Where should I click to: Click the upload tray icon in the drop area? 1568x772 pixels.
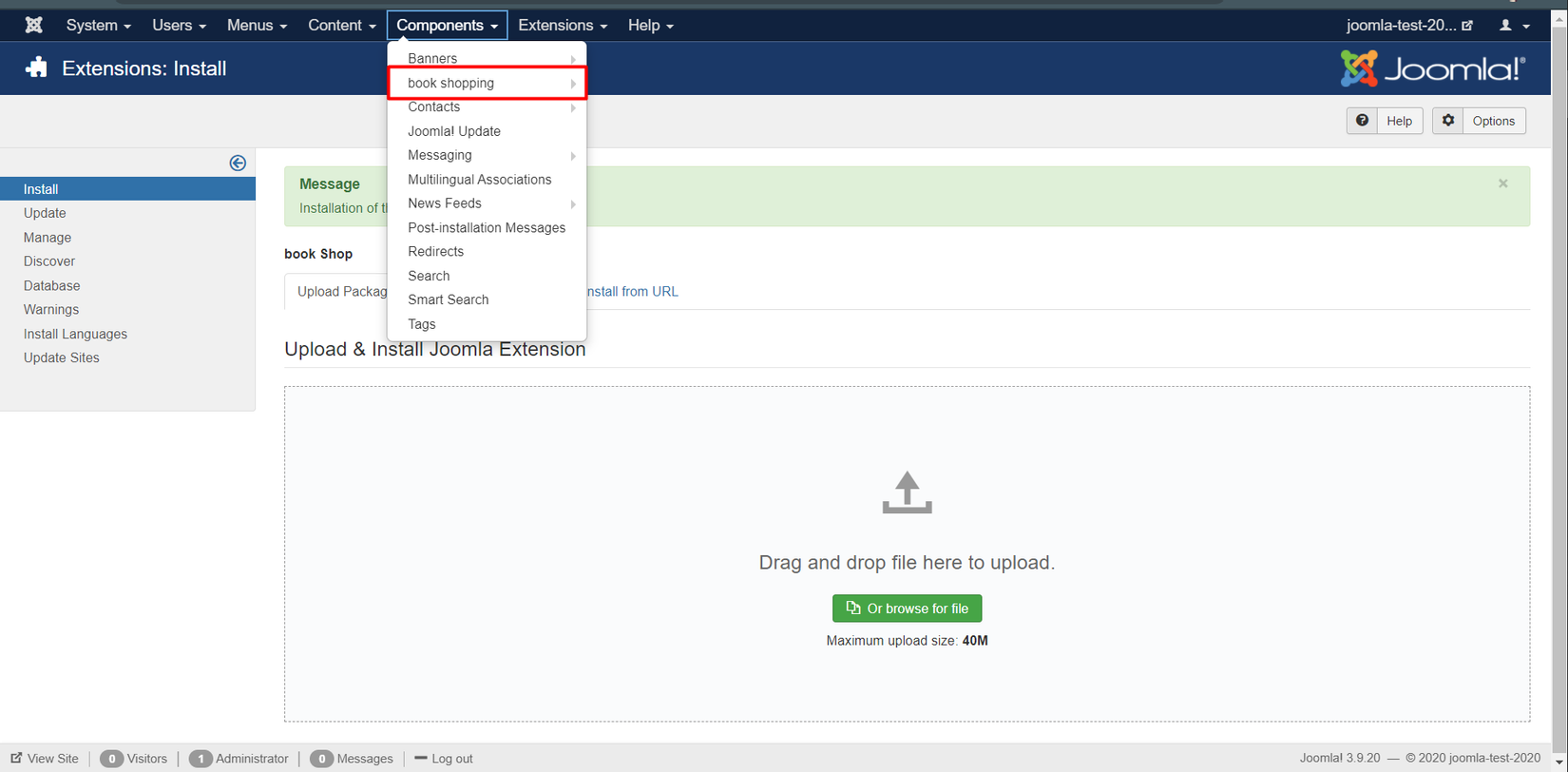[x=907, y=492]
